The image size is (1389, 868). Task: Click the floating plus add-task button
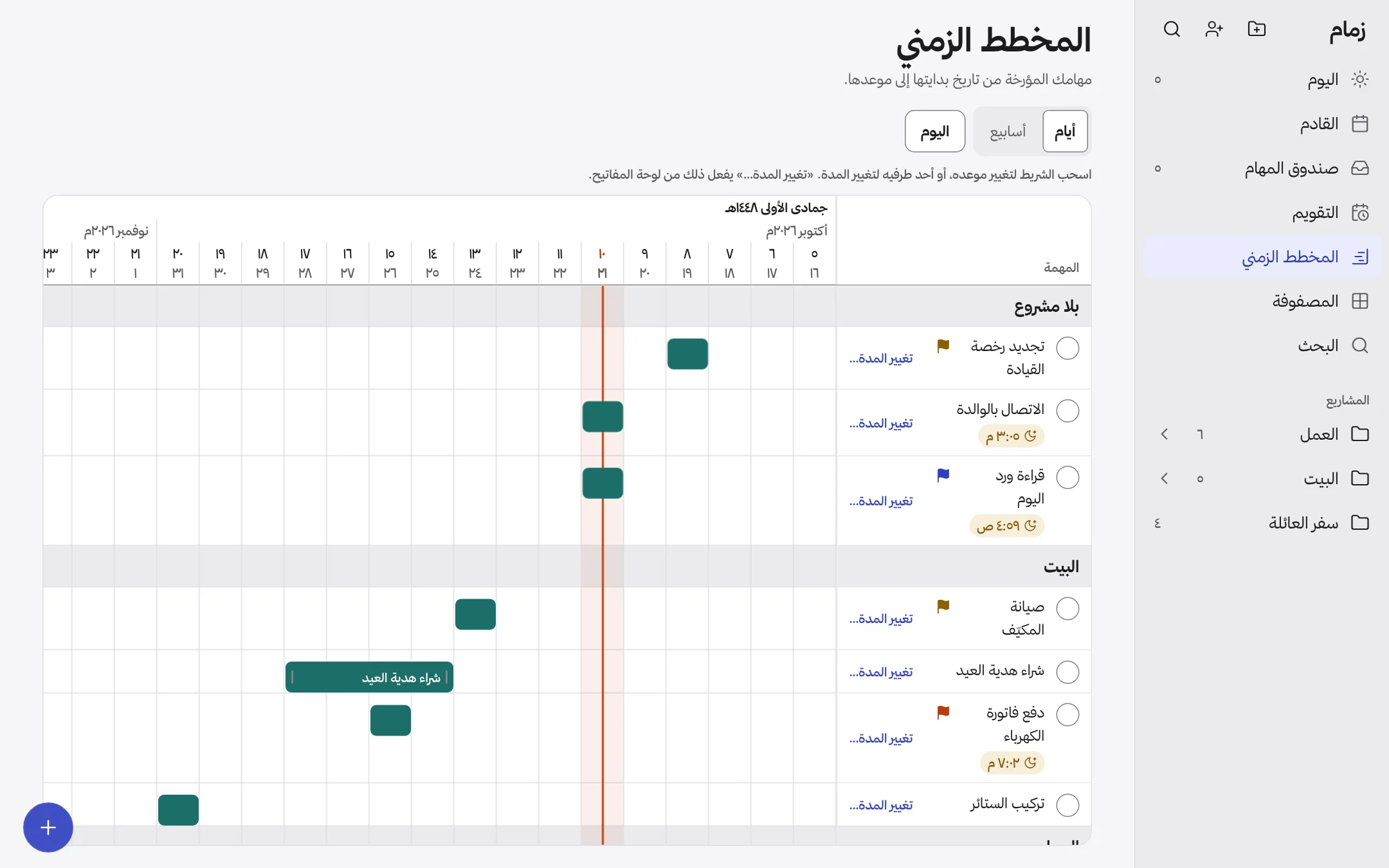click(48, 827)
